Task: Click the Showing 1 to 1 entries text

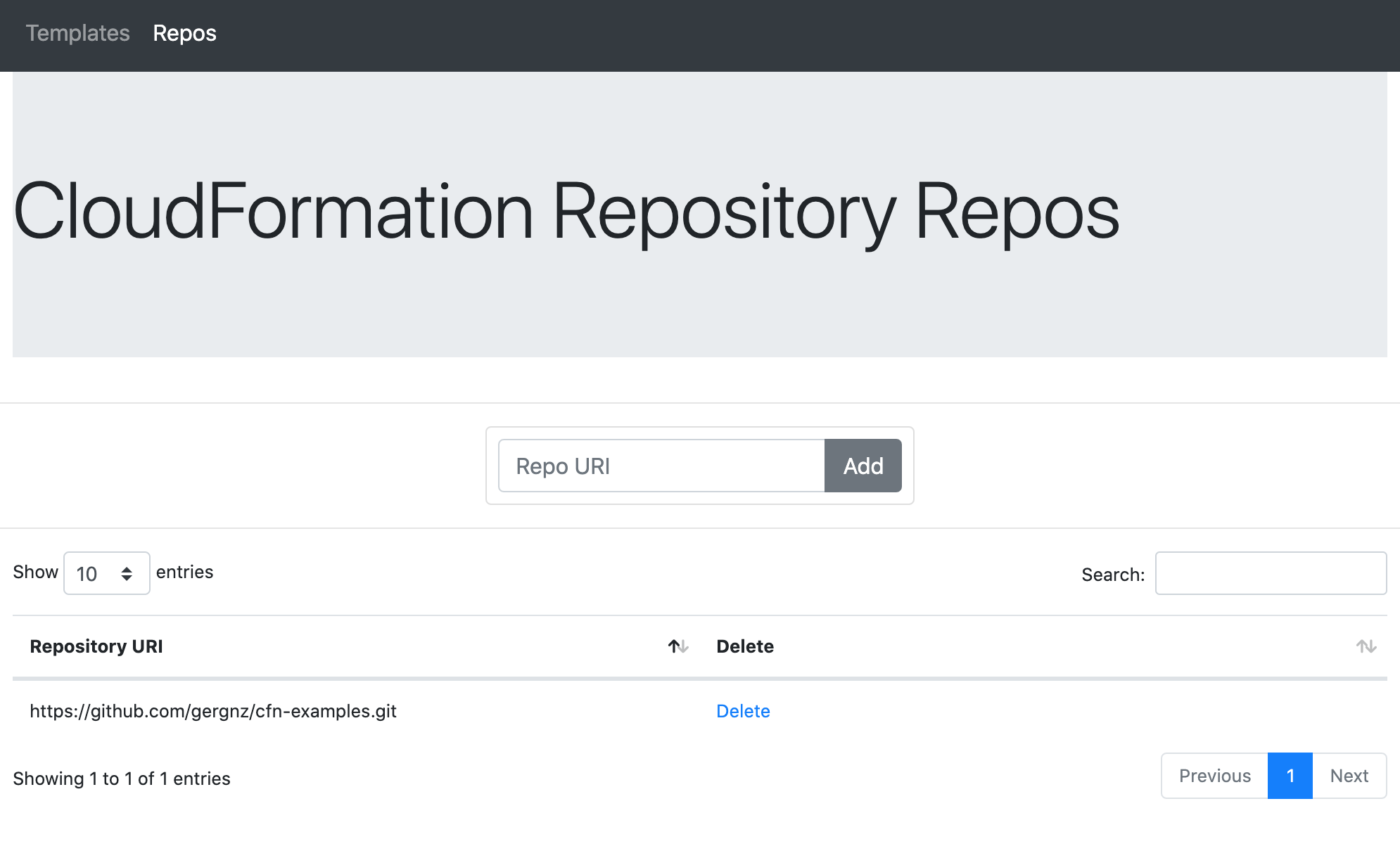Action: pyautogui.click(x=122, y=779)
